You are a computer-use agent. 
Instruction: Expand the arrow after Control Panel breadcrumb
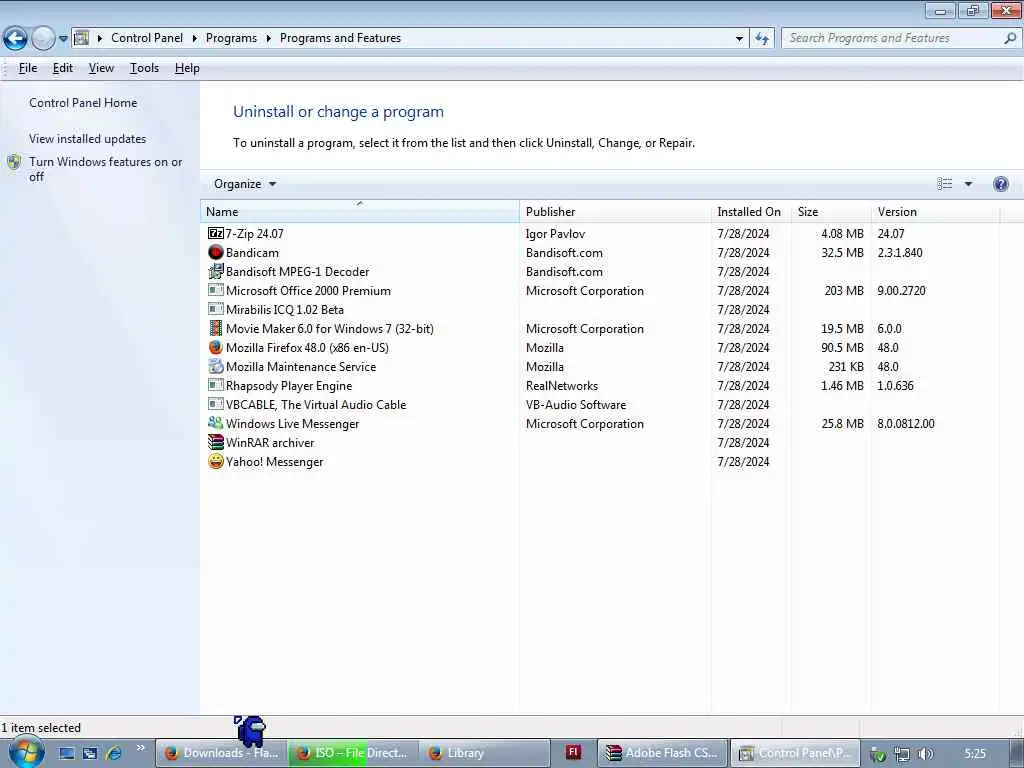click(x=195, y=38)
